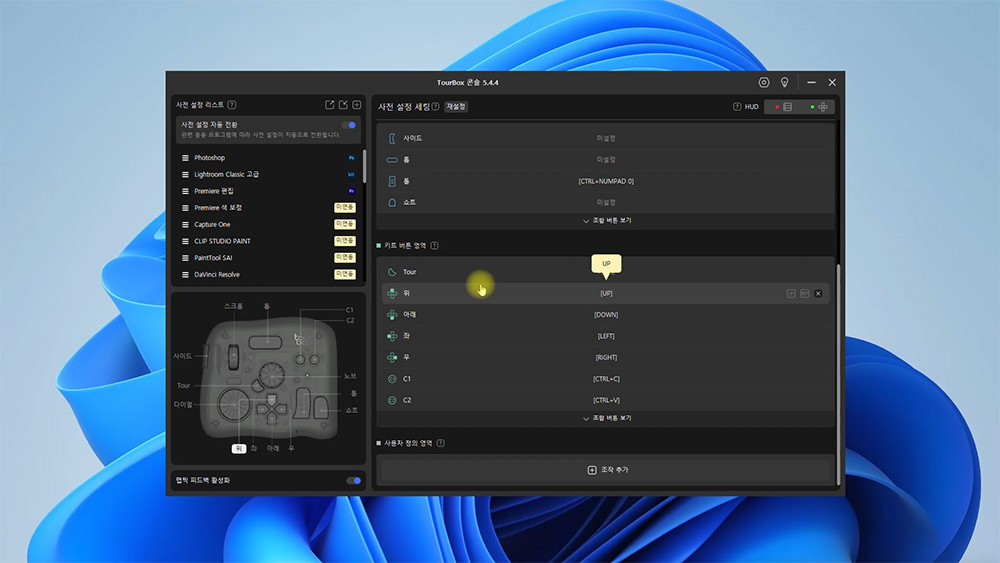Click the [DOWN] binding value
The width and height of the screenshot is (1000, 563).
coord(606,315)
